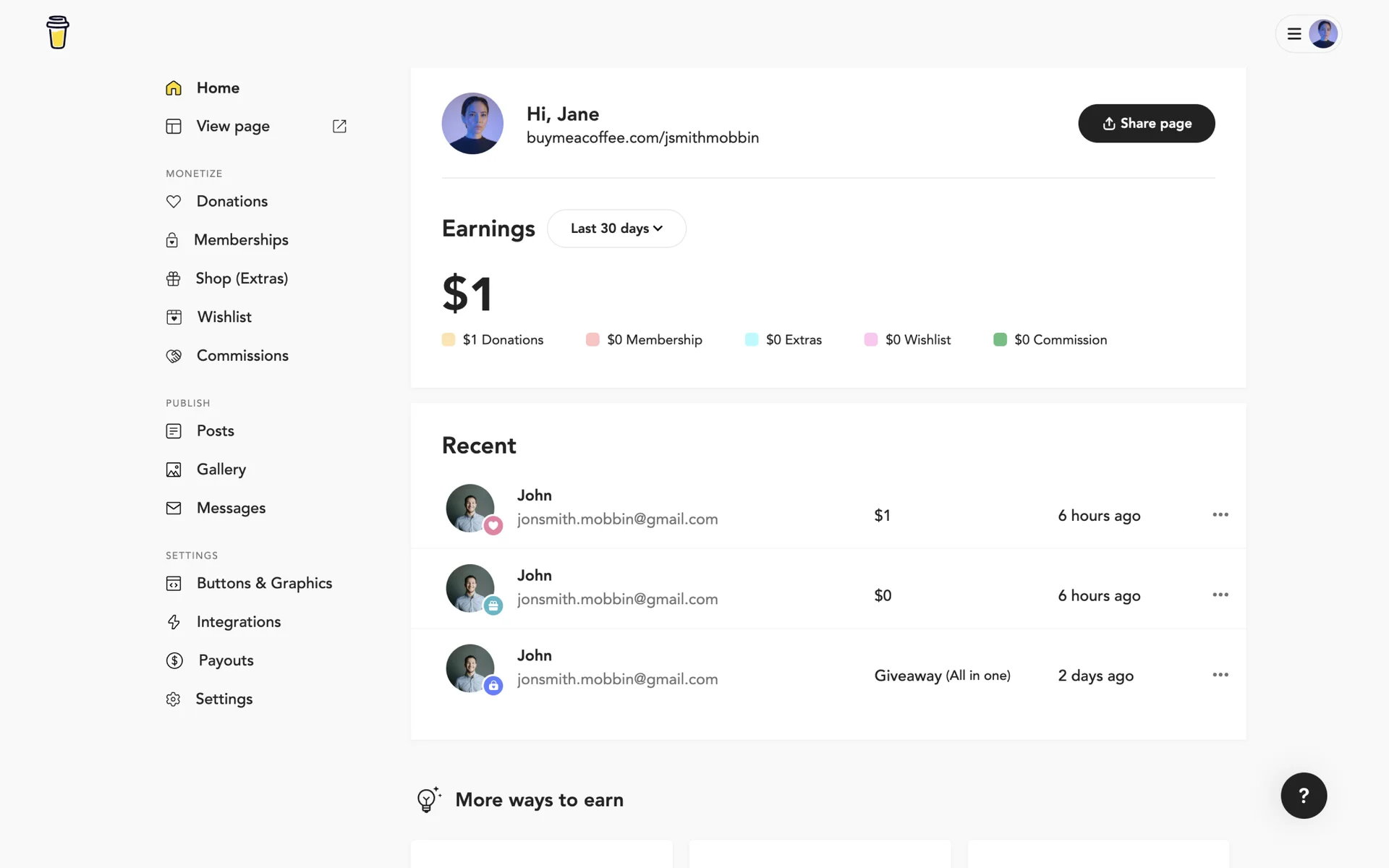1389x868 pixels.
Task: Click the heart icon next to Donations
Action: tap(174, 202)
